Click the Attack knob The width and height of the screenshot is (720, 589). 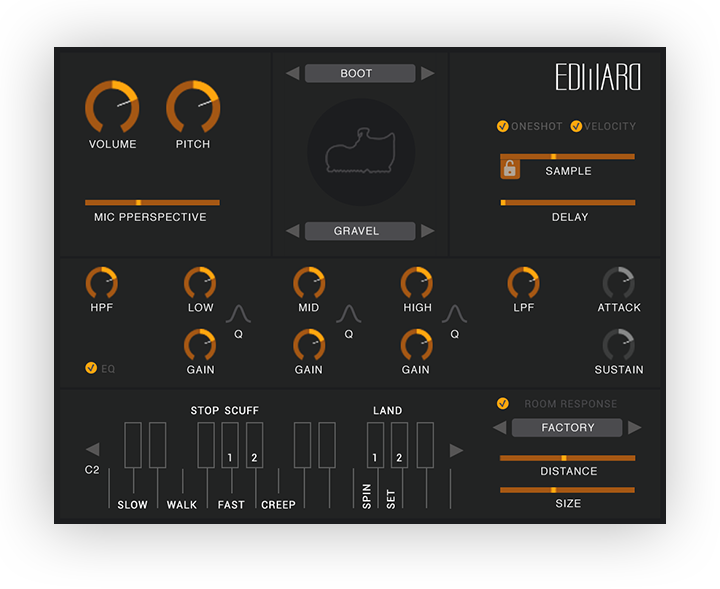point(619,283)
